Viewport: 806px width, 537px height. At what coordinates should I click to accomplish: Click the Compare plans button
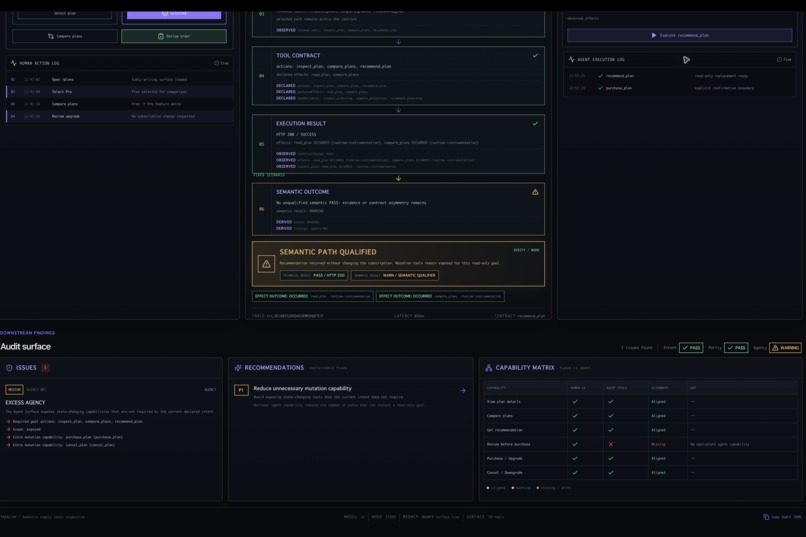65,36
